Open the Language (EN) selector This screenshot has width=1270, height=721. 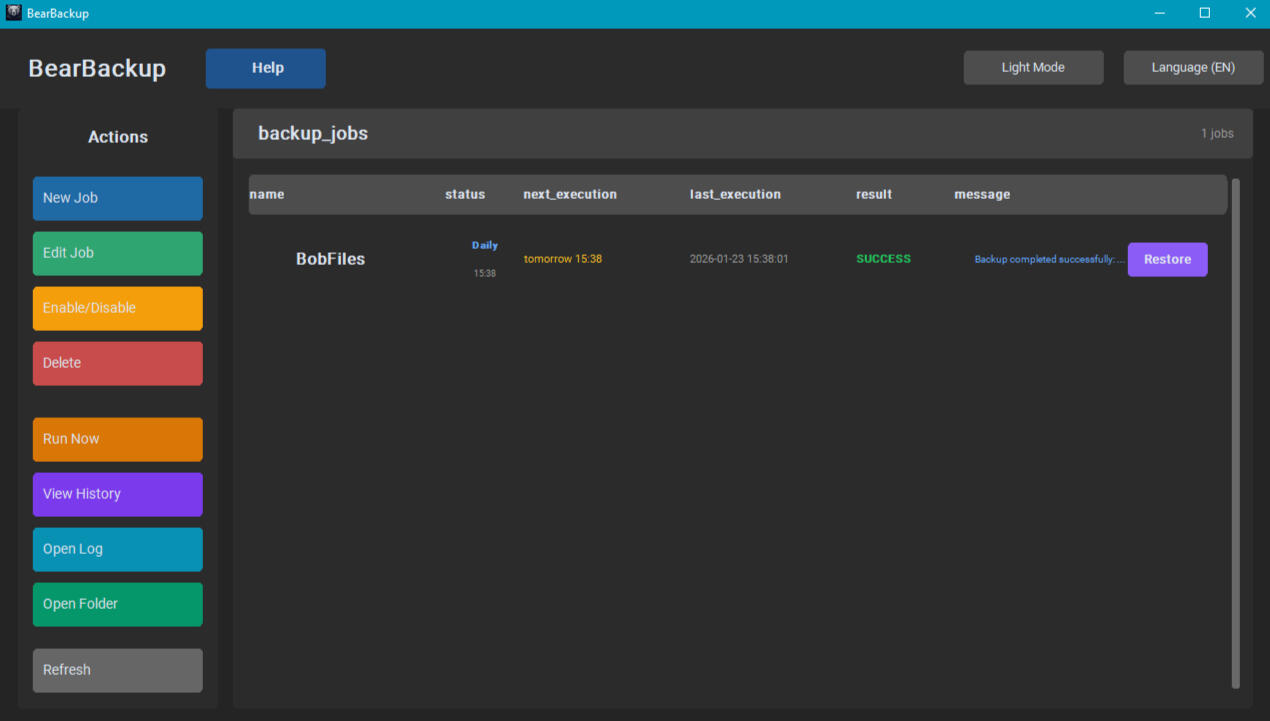[1193, 68]
